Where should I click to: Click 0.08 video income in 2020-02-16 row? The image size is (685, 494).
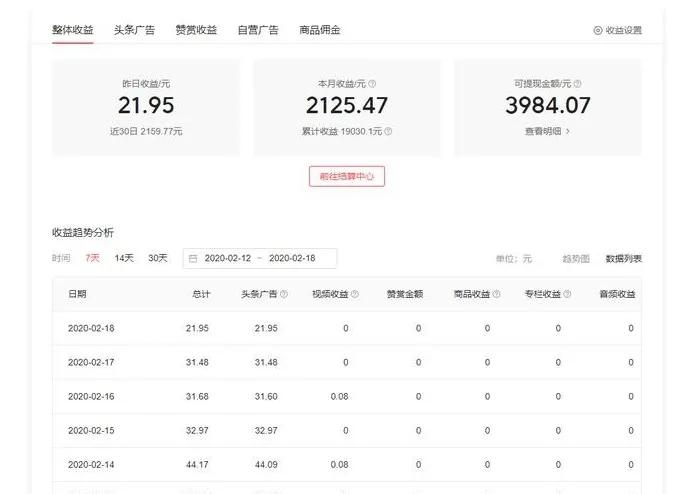pyautogui.click(x=339, y=396)
